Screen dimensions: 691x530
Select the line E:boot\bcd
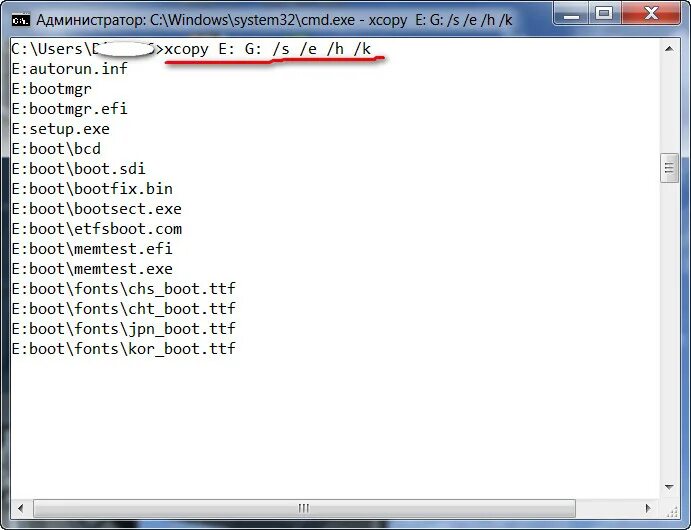(x=56, y=149)
